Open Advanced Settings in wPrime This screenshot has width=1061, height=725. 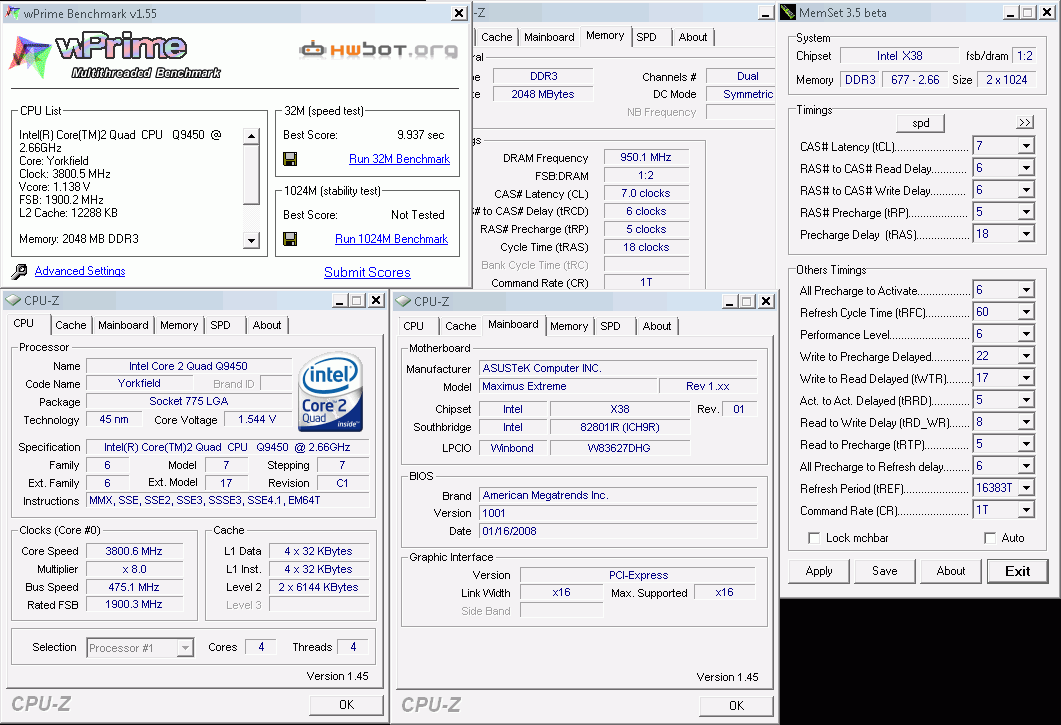[80, 271]
